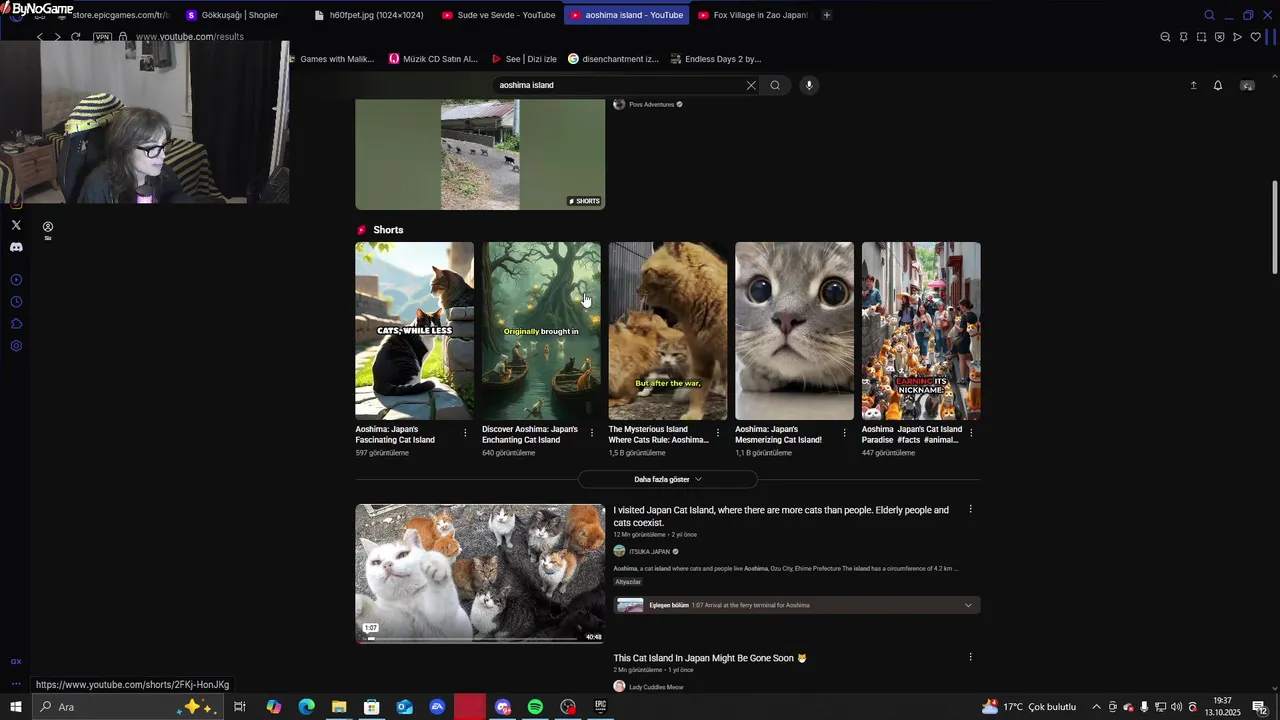Go back to the previous browser page
The width and height of the screenshot is (1280, 720).
coord(40,37)
